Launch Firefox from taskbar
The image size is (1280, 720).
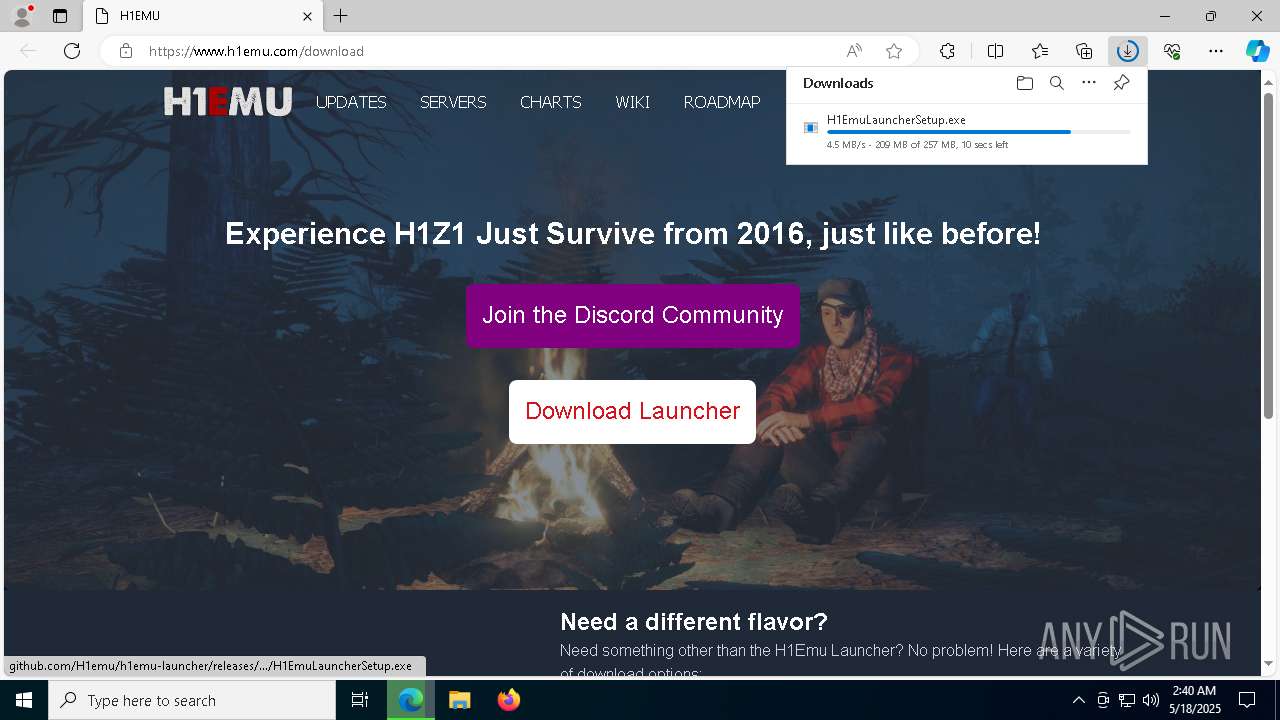coord(508,700)
